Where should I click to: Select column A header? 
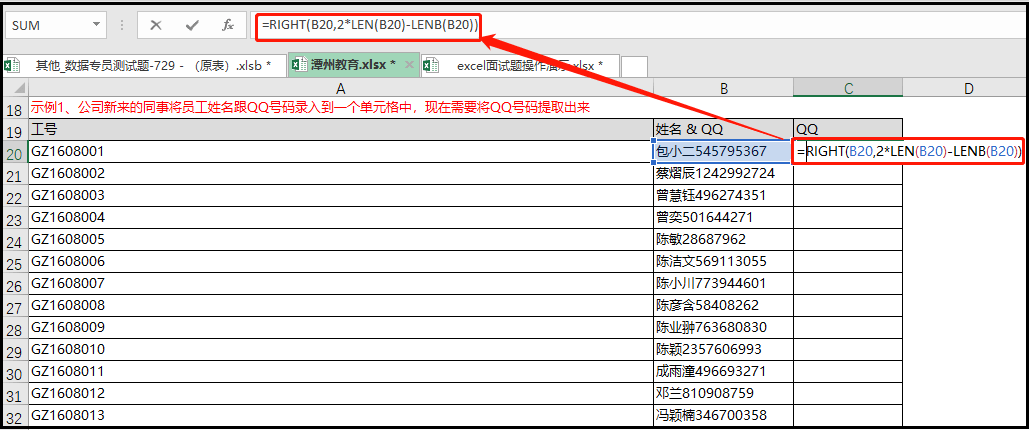point(341,88)
